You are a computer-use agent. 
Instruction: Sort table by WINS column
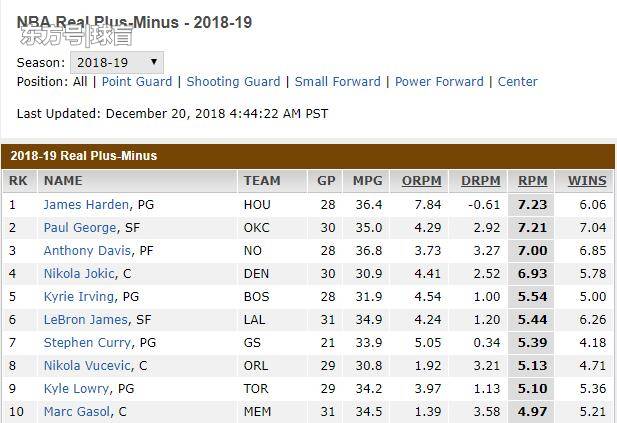tap(587, 181)
